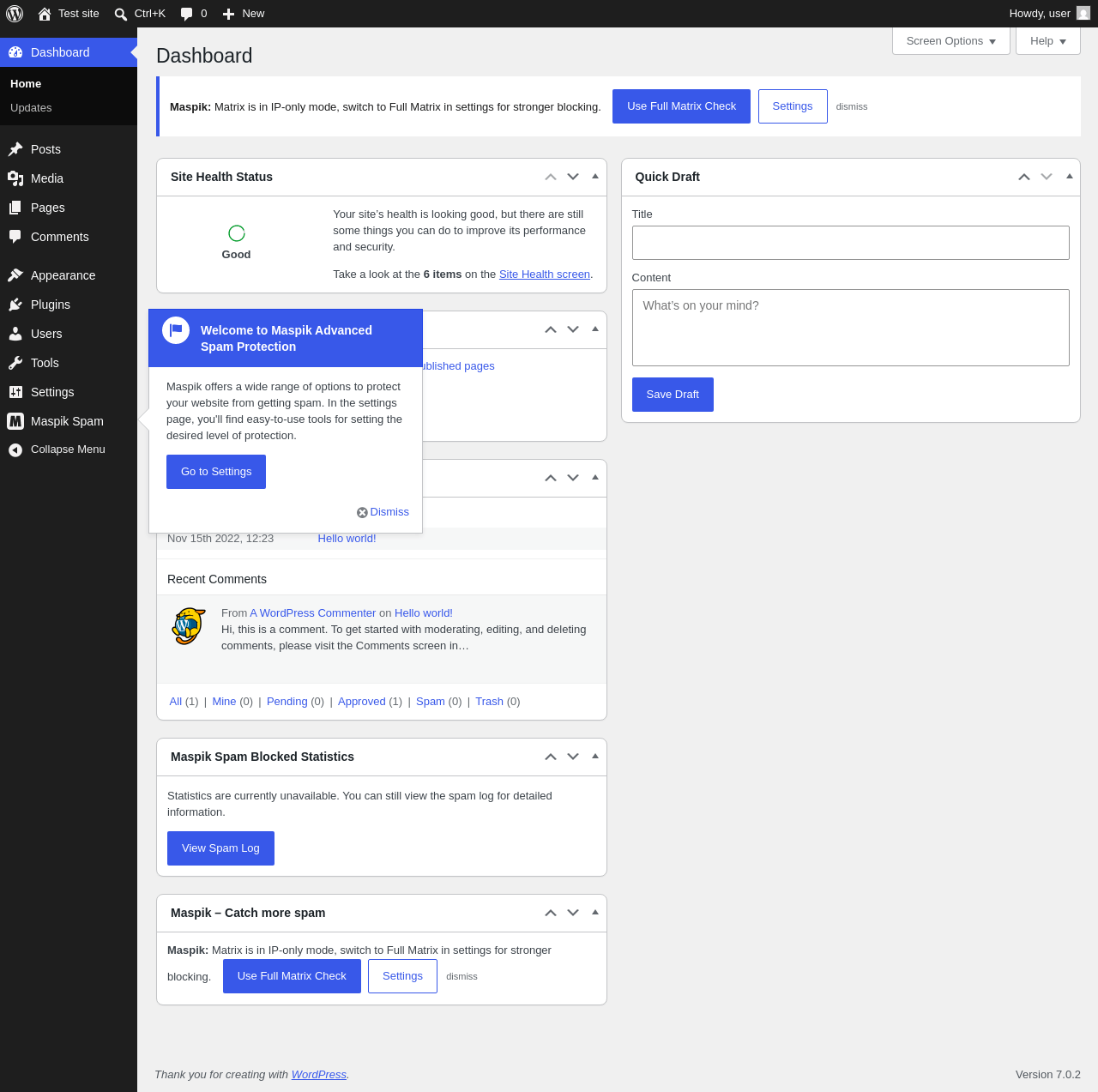Click the Site Health Good status circle
1098x1092 pixels.
[237, 233]
